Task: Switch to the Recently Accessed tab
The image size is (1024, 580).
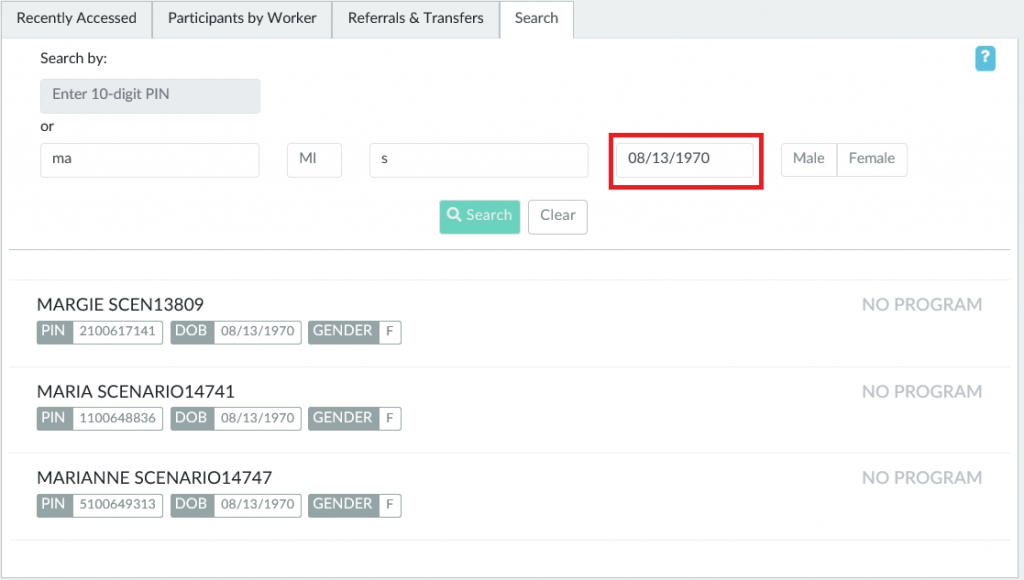Action: (x=76, y=19)
